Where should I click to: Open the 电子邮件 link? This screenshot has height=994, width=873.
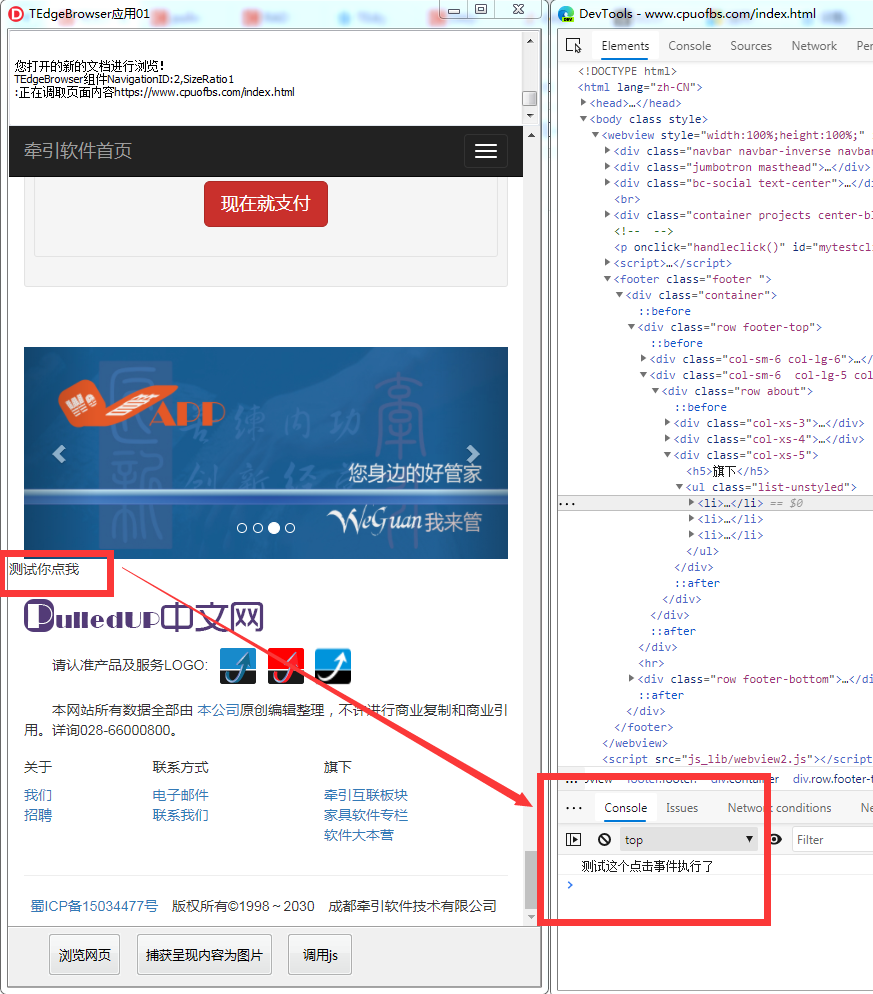coord(180,795)
